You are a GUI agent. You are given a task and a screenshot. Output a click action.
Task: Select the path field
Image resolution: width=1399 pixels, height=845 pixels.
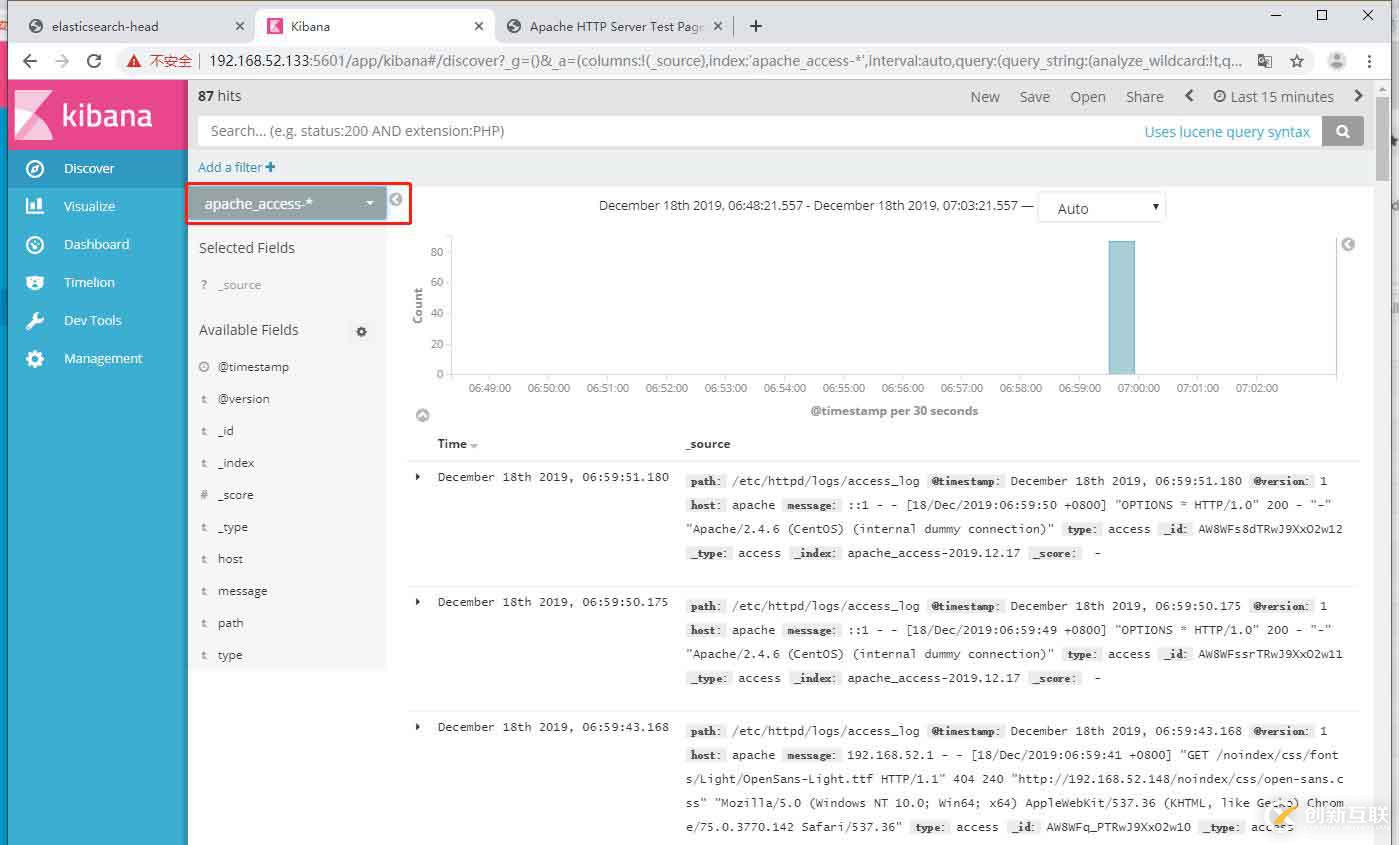pyautogui.click(x=230, y=623)
